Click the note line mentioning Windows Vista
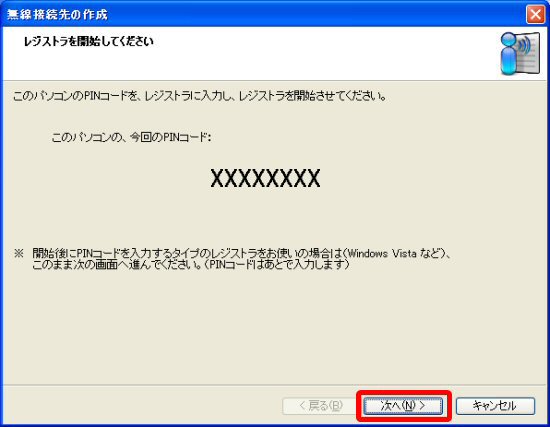This screenshot has width=550, height=427. click(242, 253)
